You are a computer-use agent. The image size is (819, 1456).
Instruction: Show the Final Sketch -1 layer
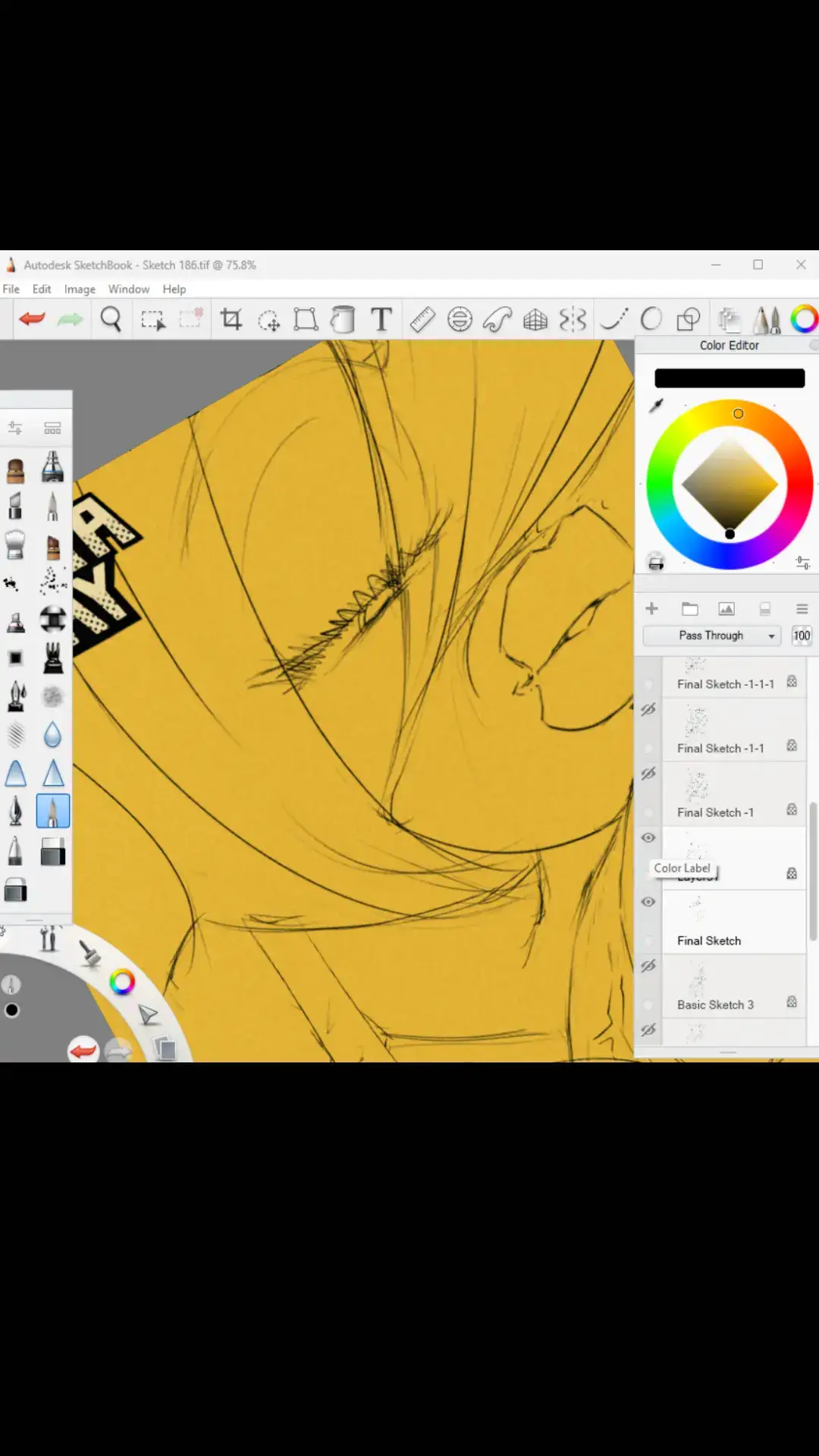(x=648, y=773)
